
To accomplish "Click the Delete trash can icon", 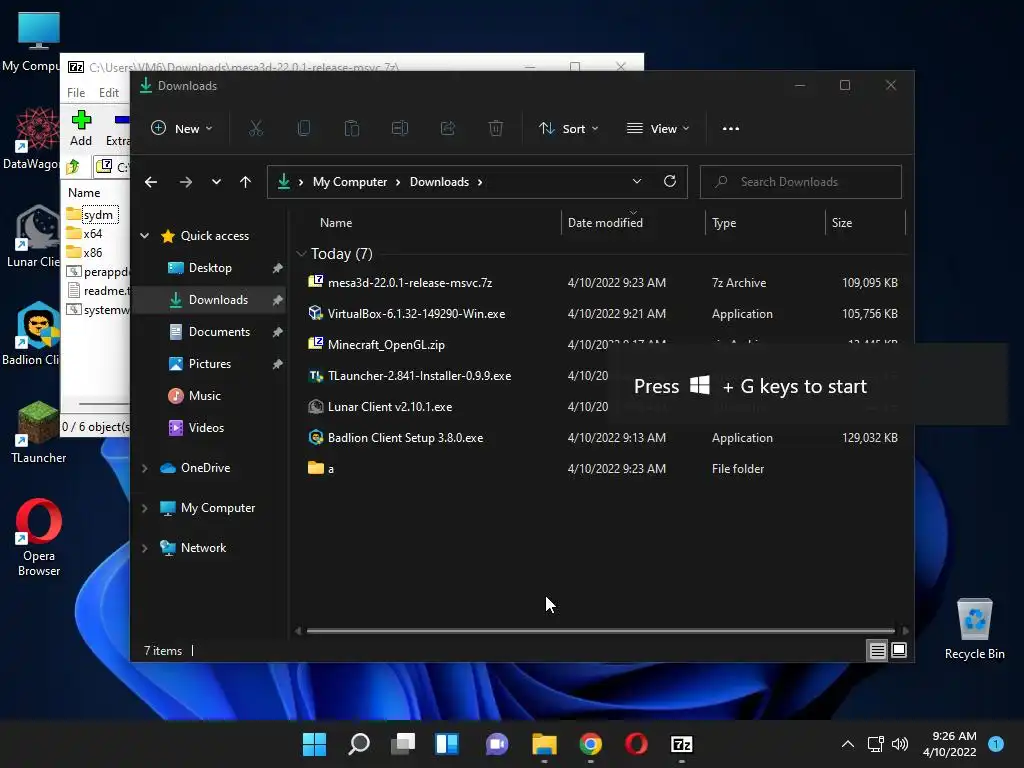I will 496,129.
